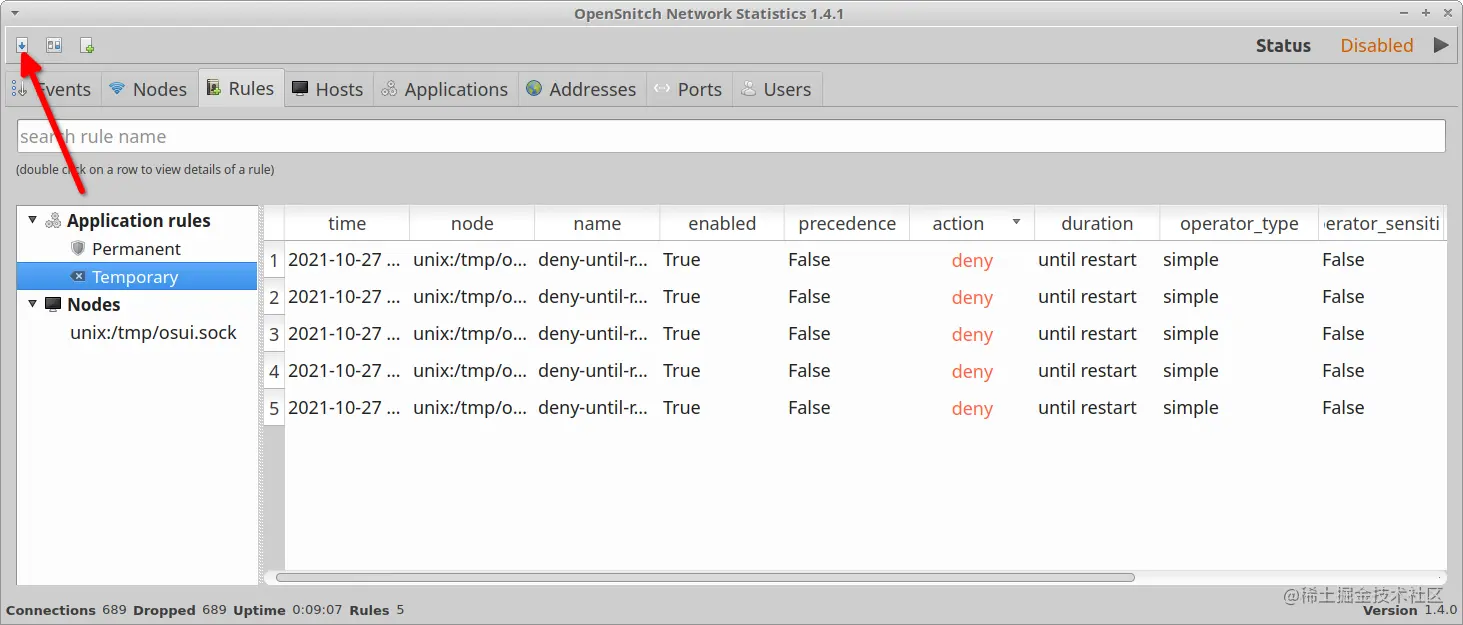The height and width of the screenshot is (625, 1463).
Task: Click the deny-until-r... name in row 2
Action: tap(597, 297)
